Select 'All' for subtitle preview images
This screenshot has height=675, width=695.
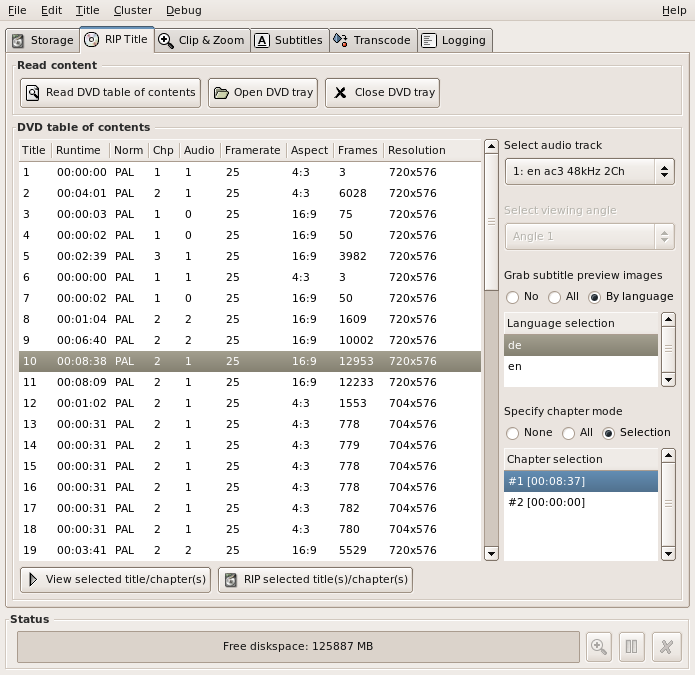[554, 297]
